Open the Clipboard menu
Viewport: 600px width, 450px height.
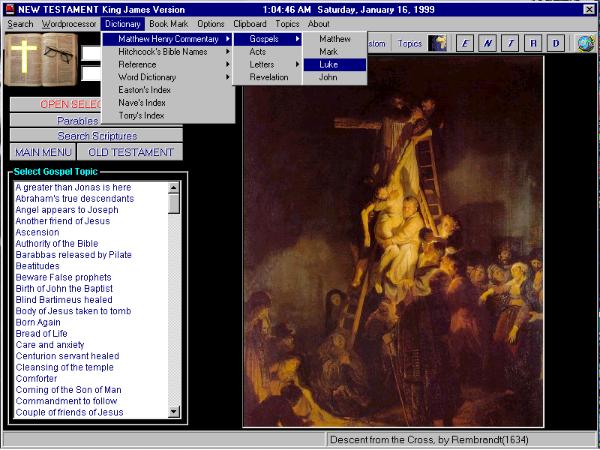tap(250, 24)
